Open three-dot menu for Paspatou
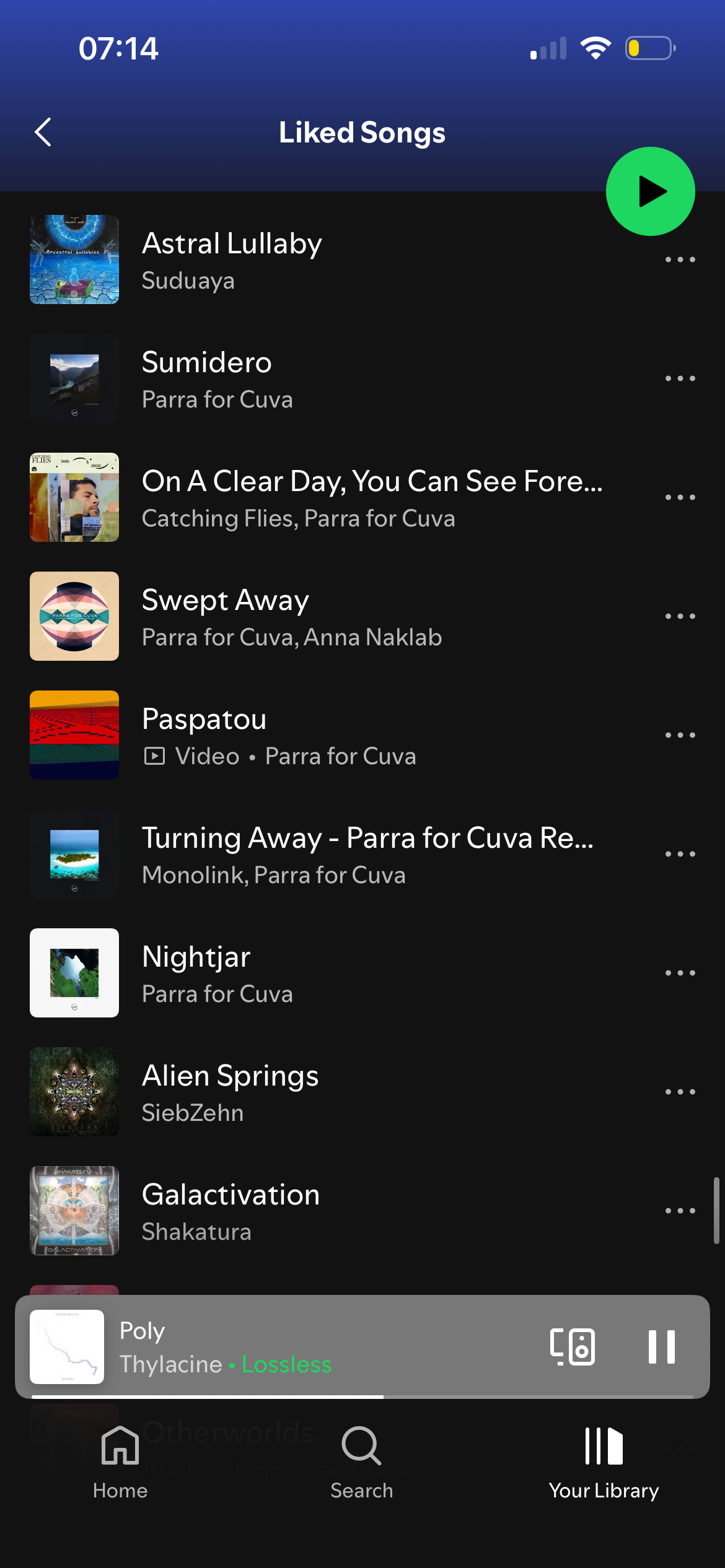The image size is (725, 1568). (680, 735)
